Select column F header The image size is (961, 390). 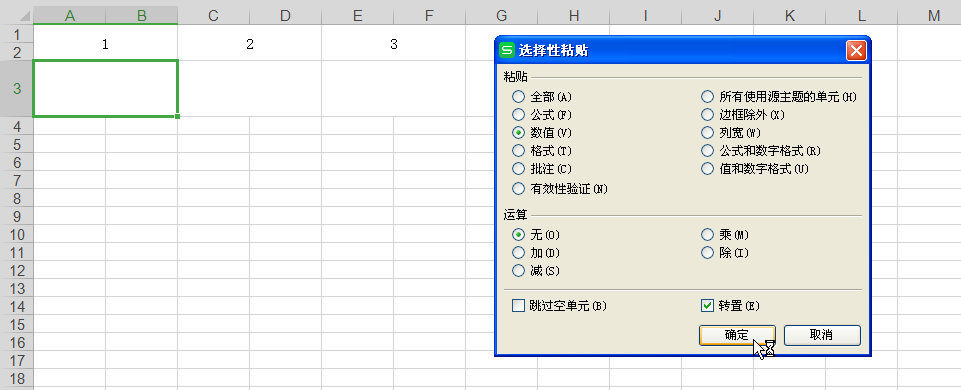(x=430, y=16)
